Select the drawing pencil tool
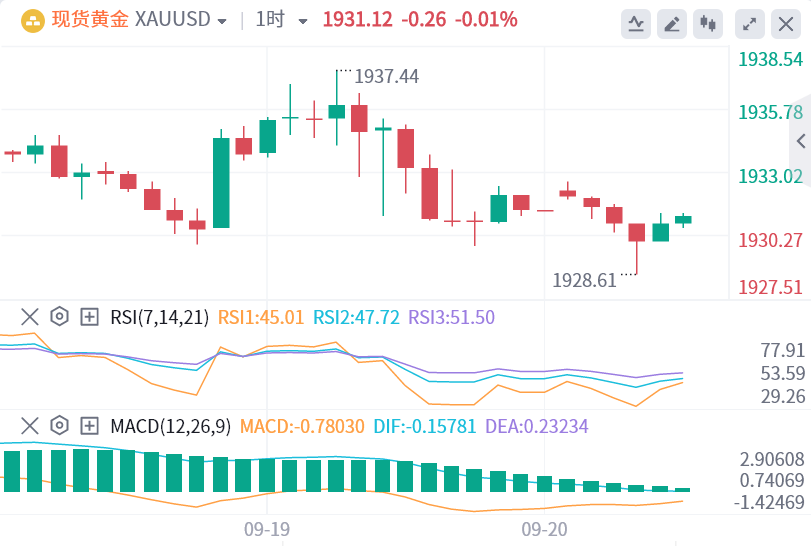The width and height of the screenshot is (811, 546). point(671,24)
